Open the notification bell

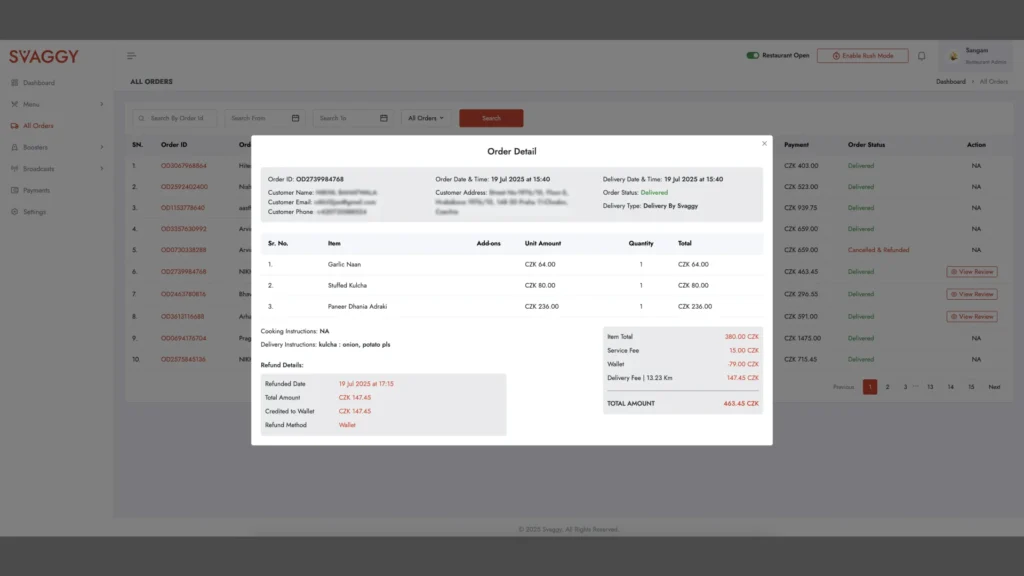[x=921, y=56]
